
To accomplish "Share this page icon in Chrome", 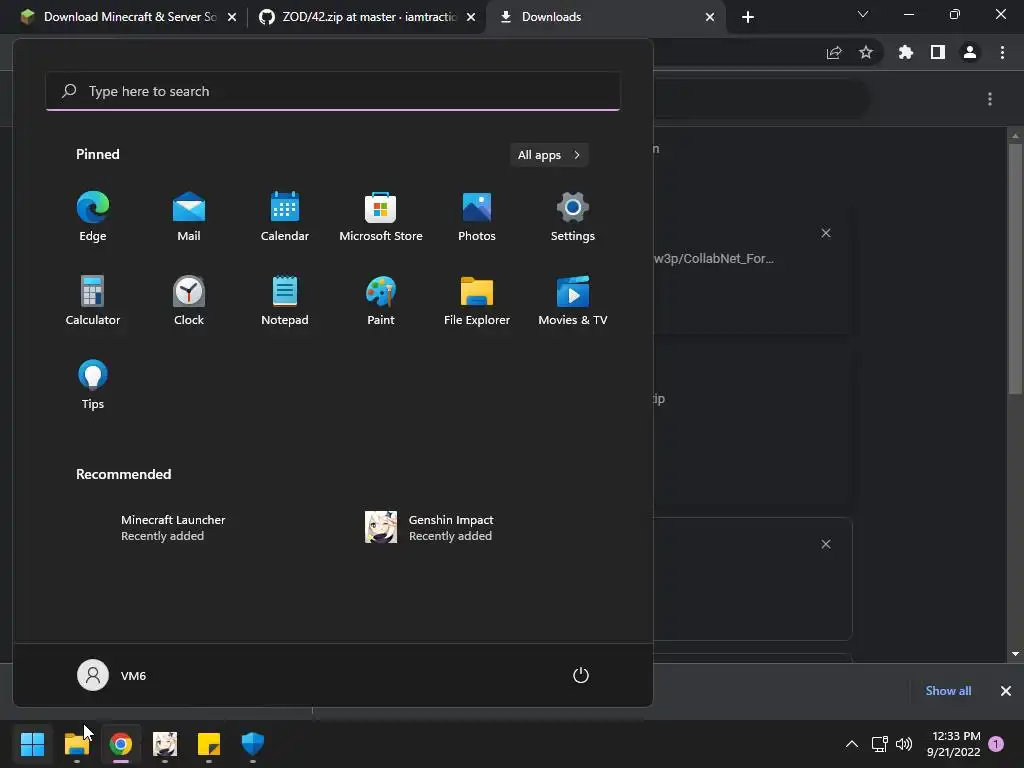I will pyautogui.click(x=834, y=53).
